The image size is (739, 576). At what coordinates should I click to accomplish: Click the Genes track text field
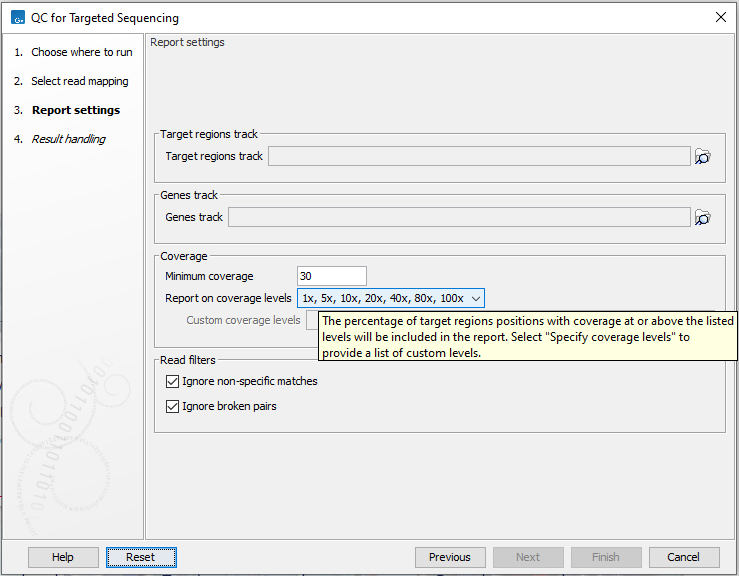[x=458, y=218]
